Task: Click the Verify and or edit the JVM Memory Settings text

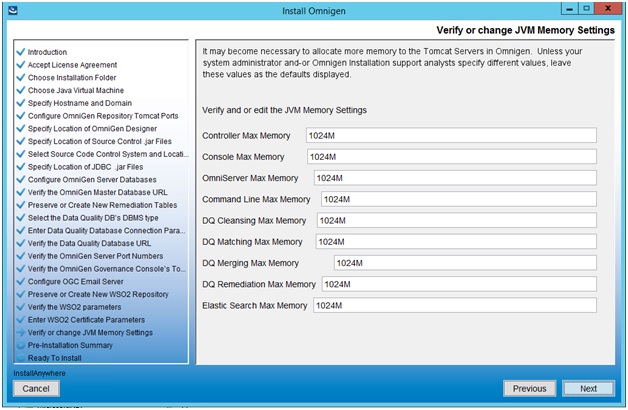Action: tap(284, 110)
